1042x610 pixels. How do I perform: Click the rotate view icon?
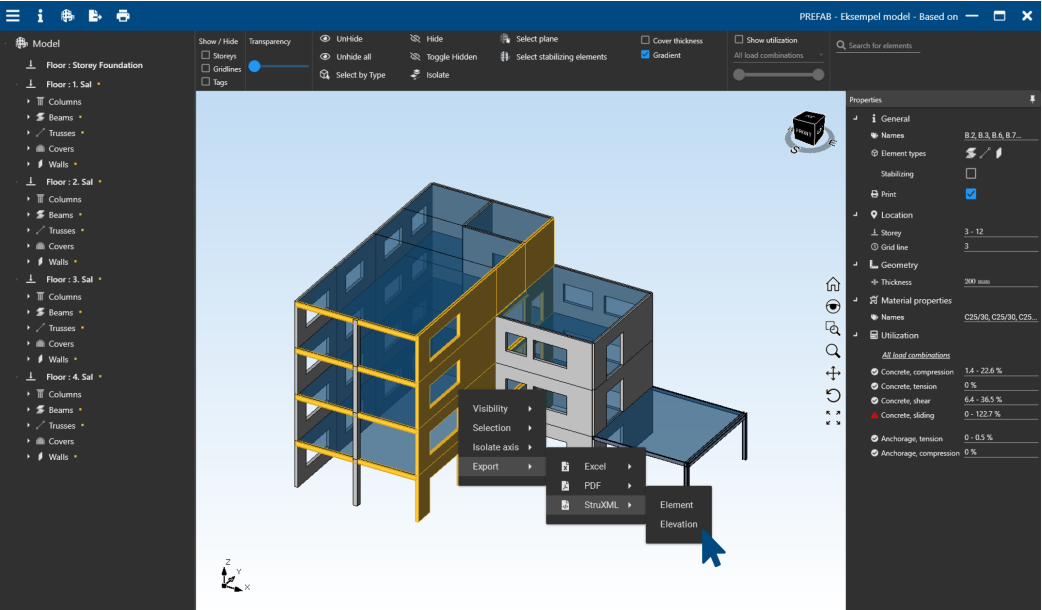(x=833, y=395)
